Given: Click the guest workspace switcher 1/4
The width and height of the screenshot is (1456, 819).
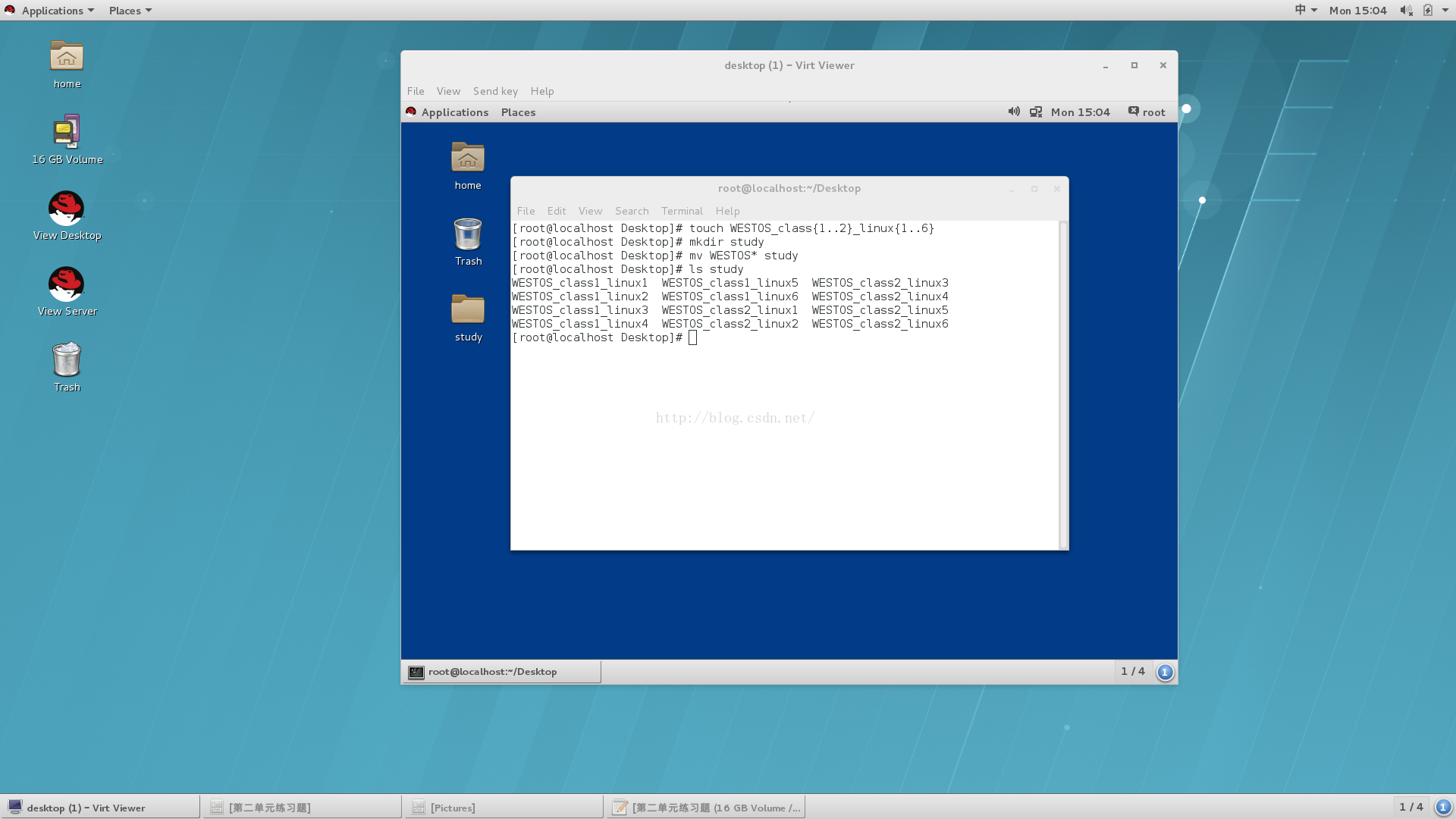Looking at the screenshot, I should (1133, 672).
